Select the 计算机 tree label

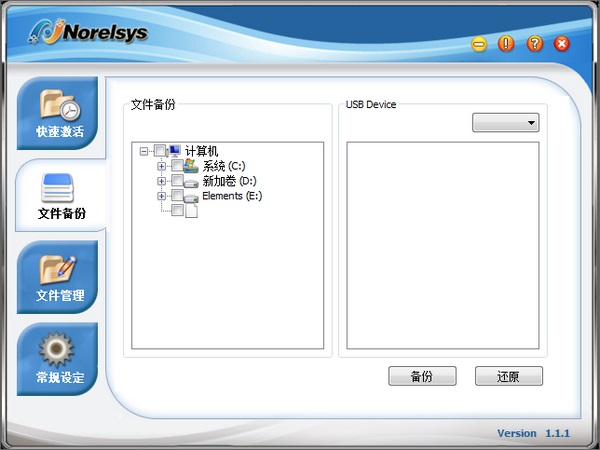click(x=201, y=151)
